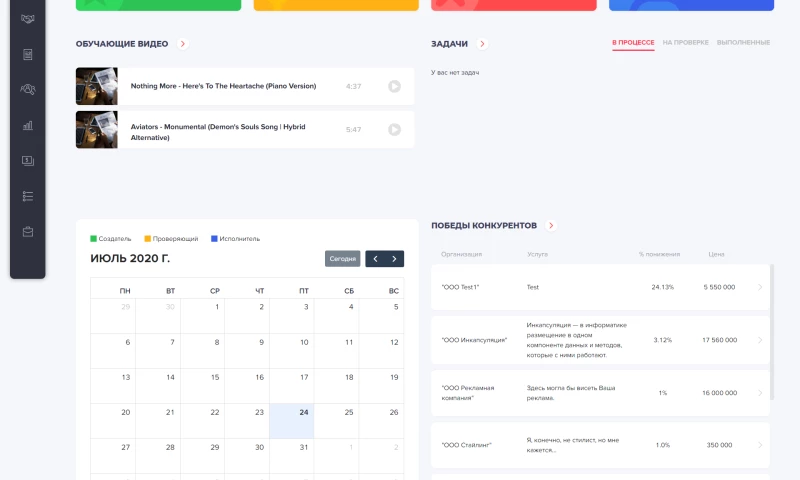Click the price 5 550 000
Image resolution: width=800 pixels, height=480 pixels.
point(719,287)
